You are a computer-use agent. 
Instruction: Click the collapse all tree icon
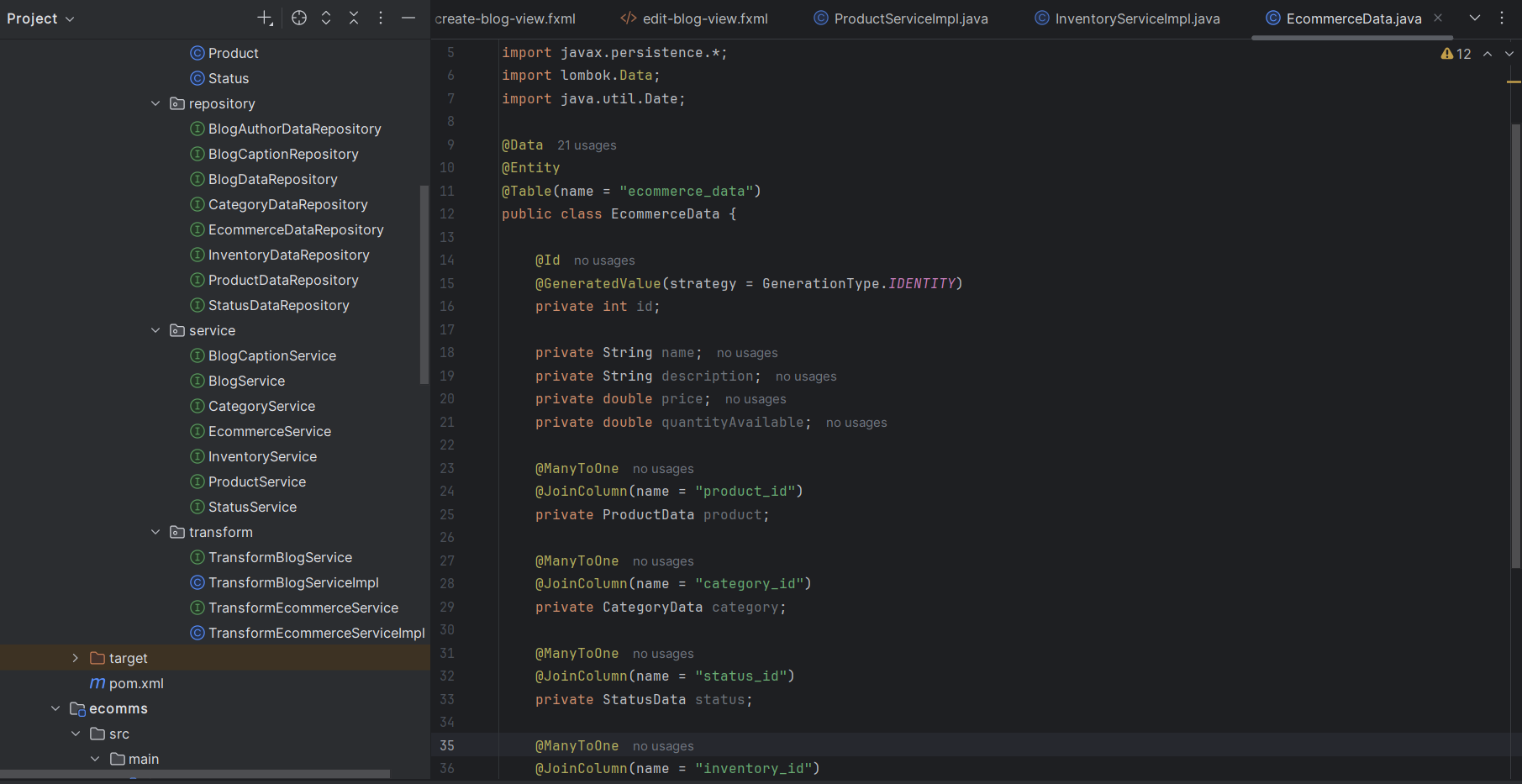pos(354,18)
